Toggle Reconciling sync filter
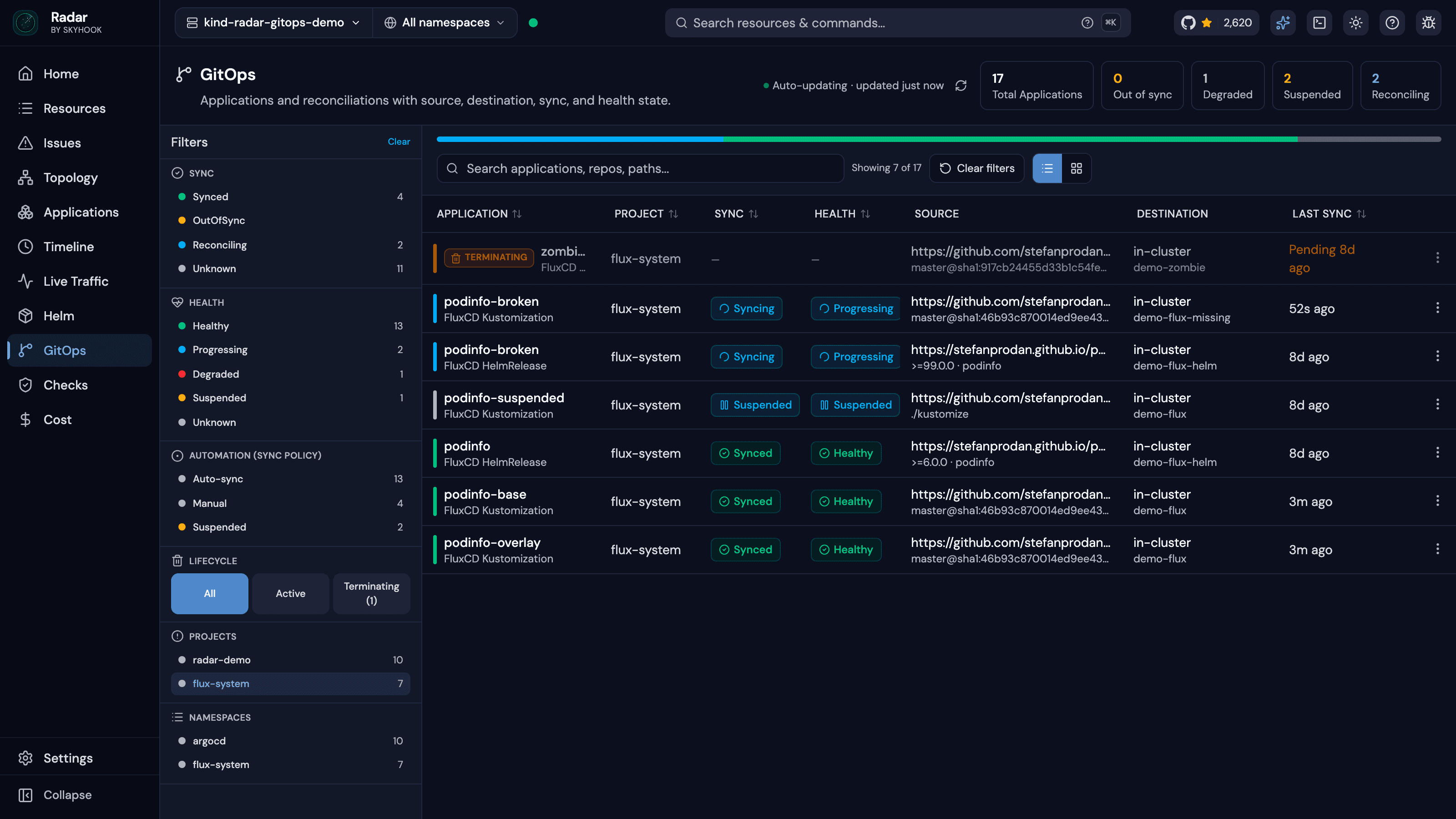Viewport: 1456px width, 819px height. 291,245
